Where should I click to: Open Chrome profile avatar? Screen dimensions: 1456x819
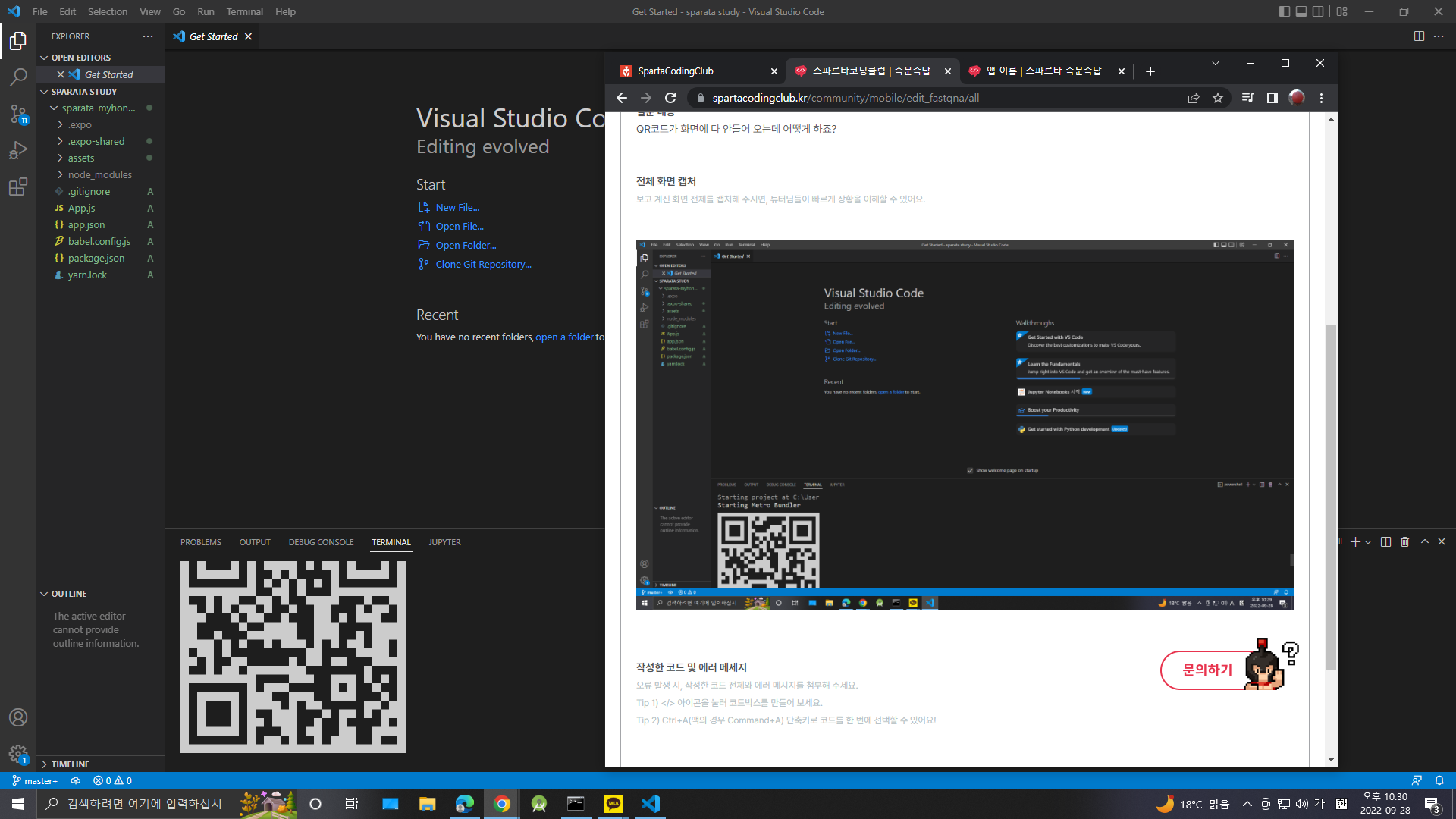(1297, 98)
